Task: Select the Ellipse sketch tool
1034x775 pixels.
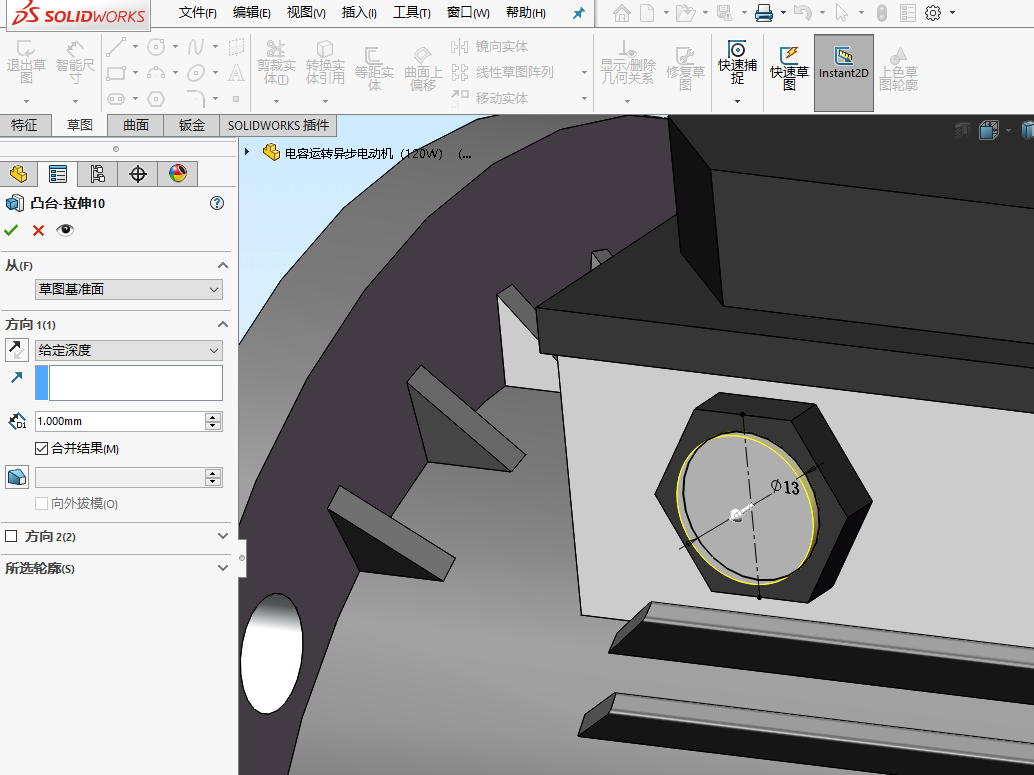Action: click(196, 73)
